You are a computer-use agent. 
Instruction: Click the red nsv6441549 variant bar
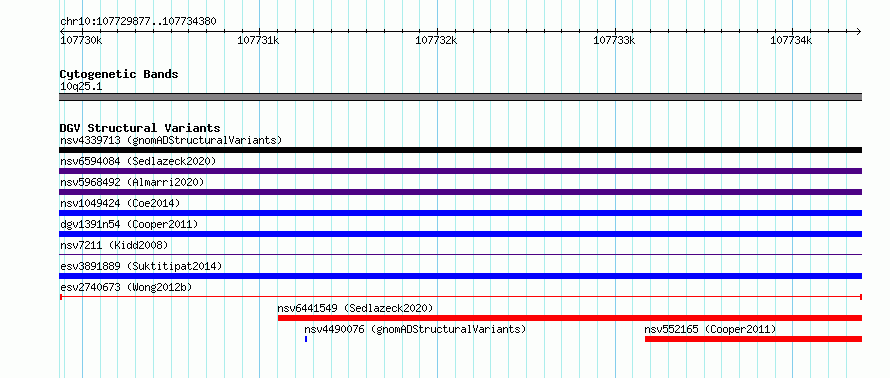point(570,318)
